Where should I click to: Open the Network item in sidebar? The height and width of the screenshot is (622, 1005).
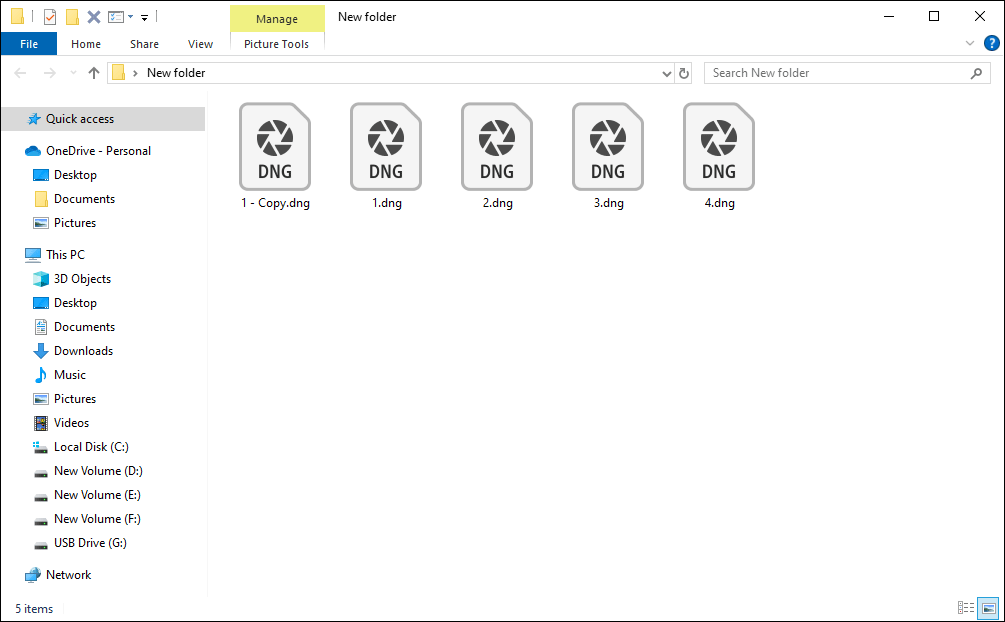point(67,574)
